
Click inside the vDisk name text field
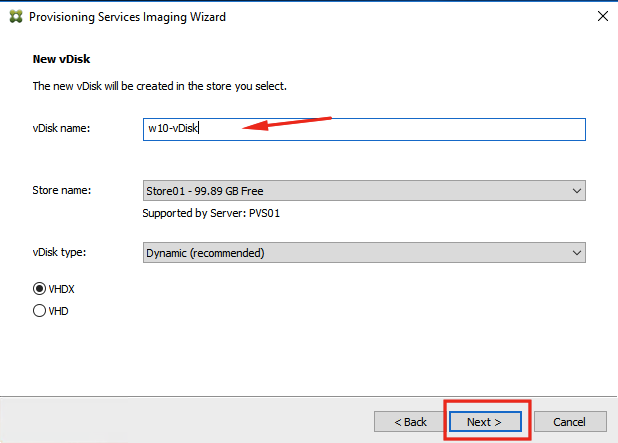(364, 129)
